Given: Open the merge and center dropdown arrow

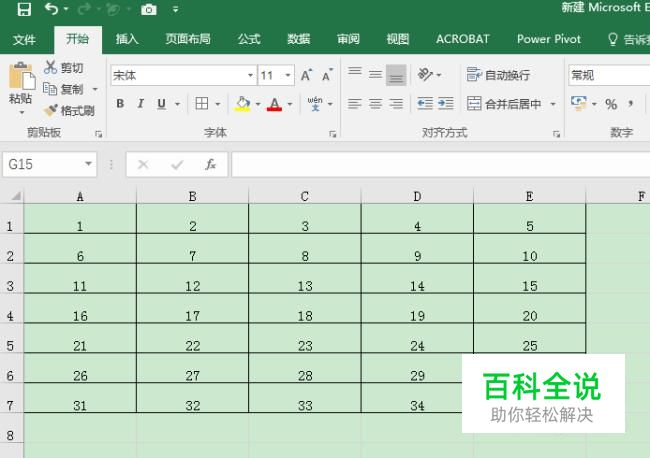Looking at the screenshot, I should click(x=553, y=104).
